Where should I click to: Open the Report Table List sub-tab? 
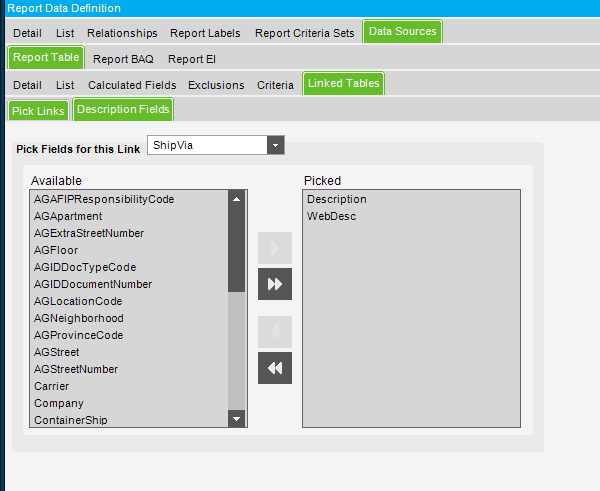[x=65, y=85]
